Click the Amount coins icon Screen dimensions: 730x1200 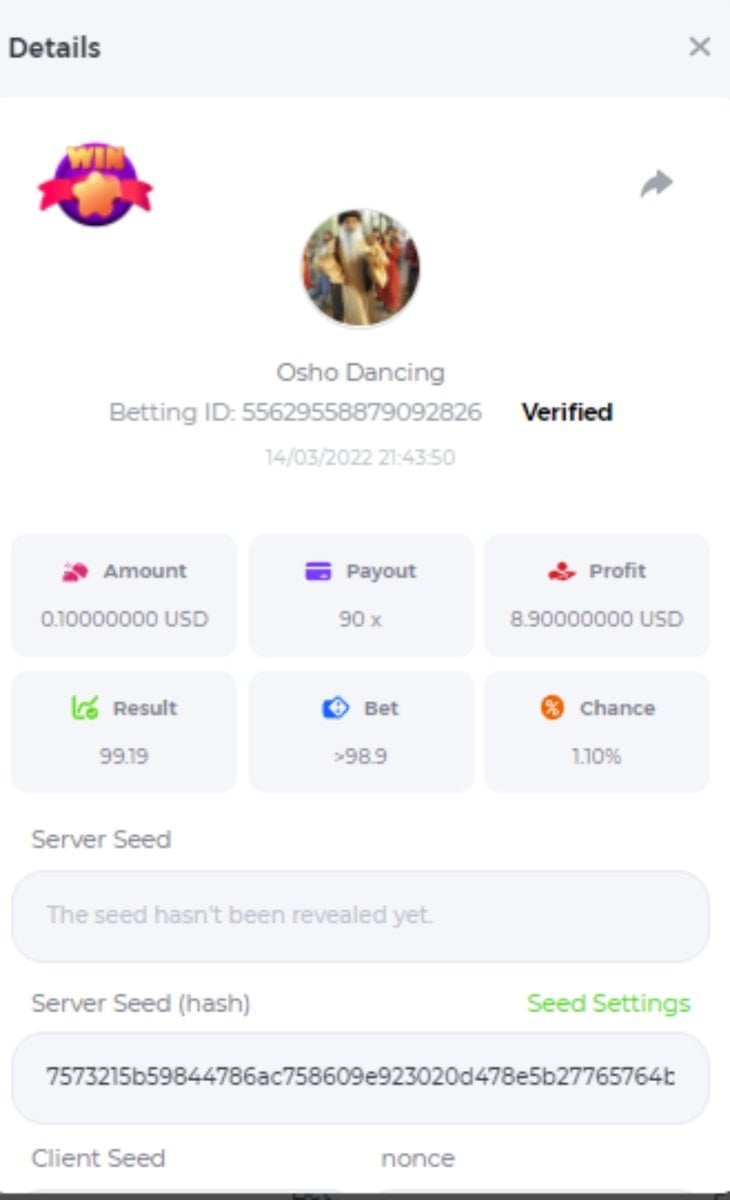pyautogui.click(x=75, y=572)
